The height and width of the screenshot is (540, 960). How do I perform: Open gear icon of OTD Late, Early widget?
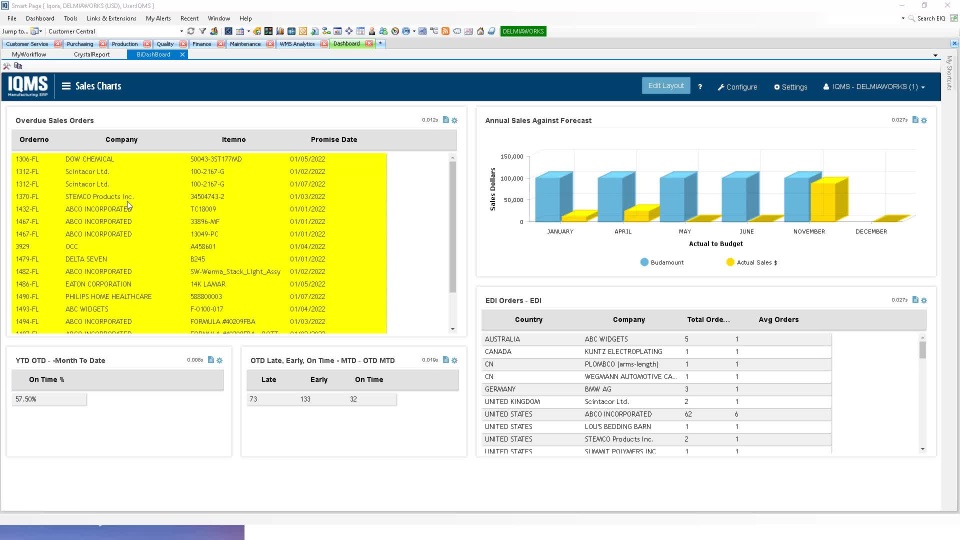(454, 360)
